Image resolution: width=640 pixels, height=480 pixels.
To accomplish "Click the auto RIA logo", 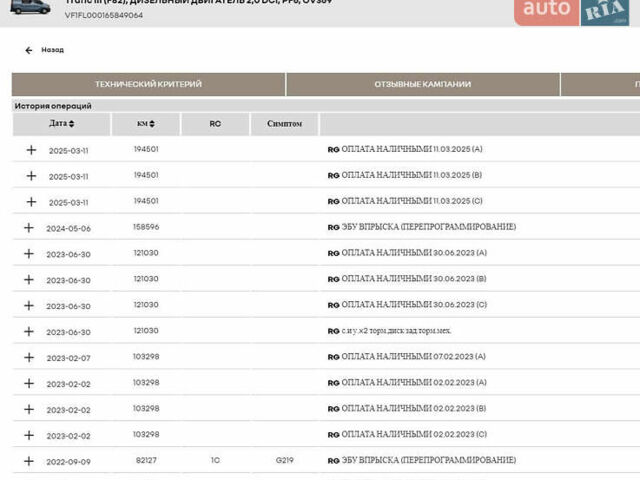I will click(x=571, y=12).
